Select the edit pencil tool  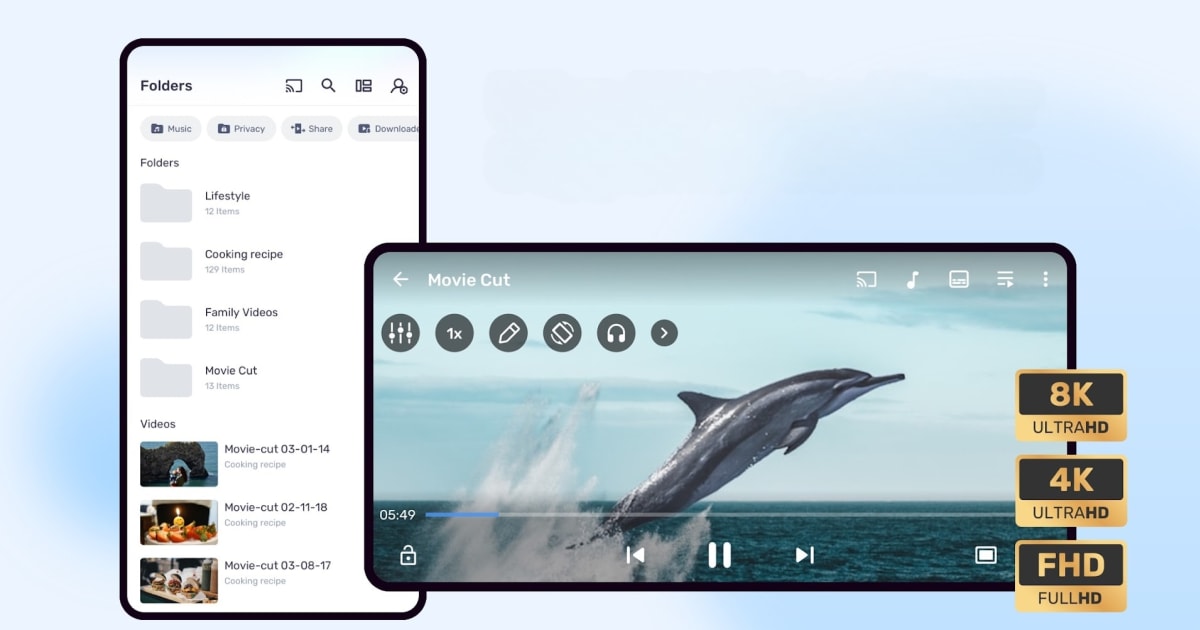508,333
